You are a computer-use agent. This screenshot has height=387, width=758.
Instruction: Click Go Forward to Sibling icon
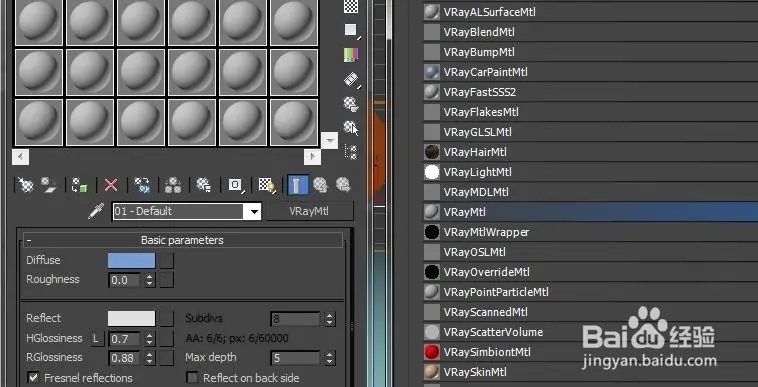tap(343, 185)
